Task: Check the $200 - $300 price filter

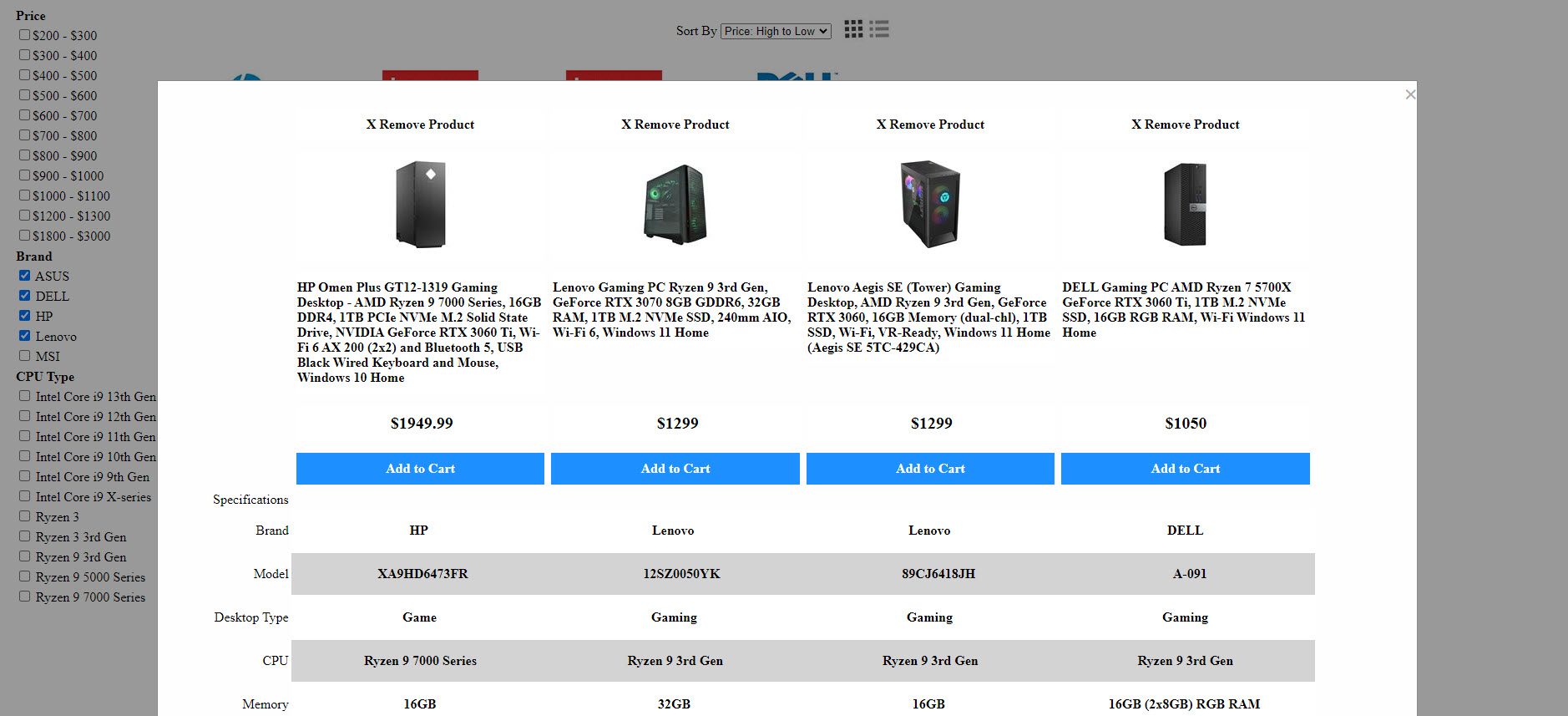Action: point(25,35)
